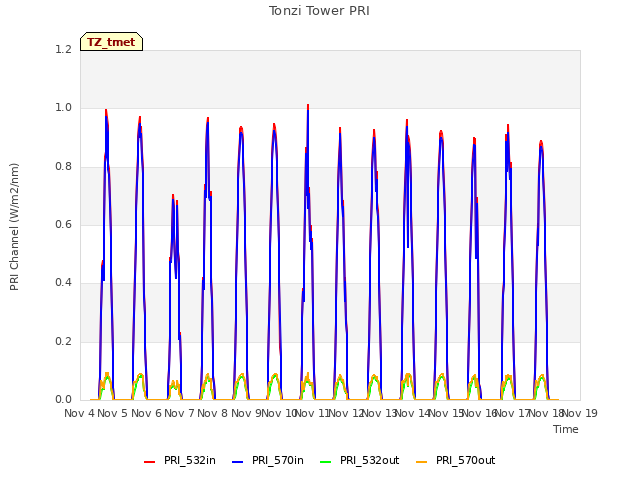Click the 1.2 y-axis tick label
Screen dimensions: 640x480
(x=63, y=50)
